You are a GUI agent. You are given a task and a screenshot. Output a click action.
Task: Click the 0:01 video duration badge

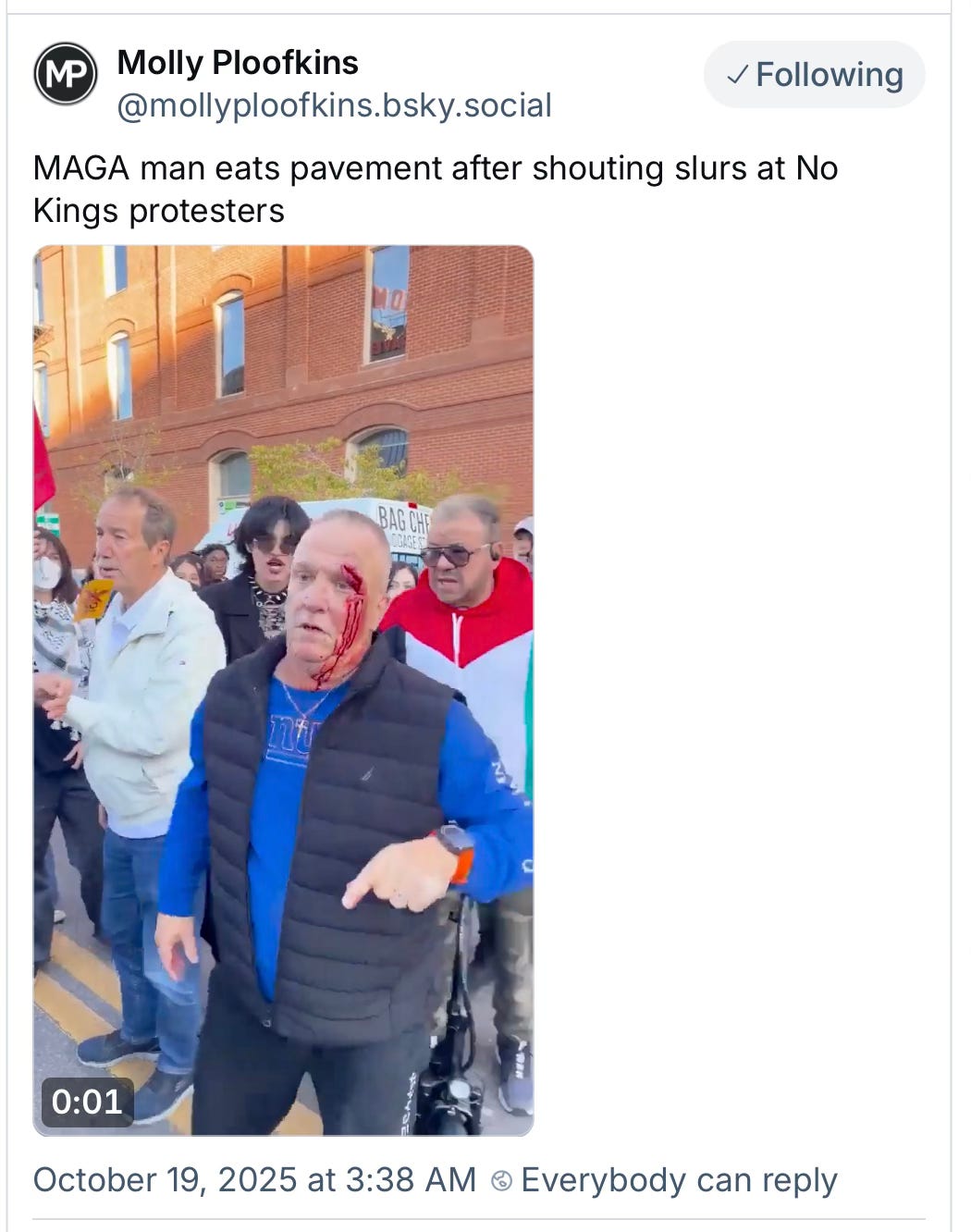87,1102
